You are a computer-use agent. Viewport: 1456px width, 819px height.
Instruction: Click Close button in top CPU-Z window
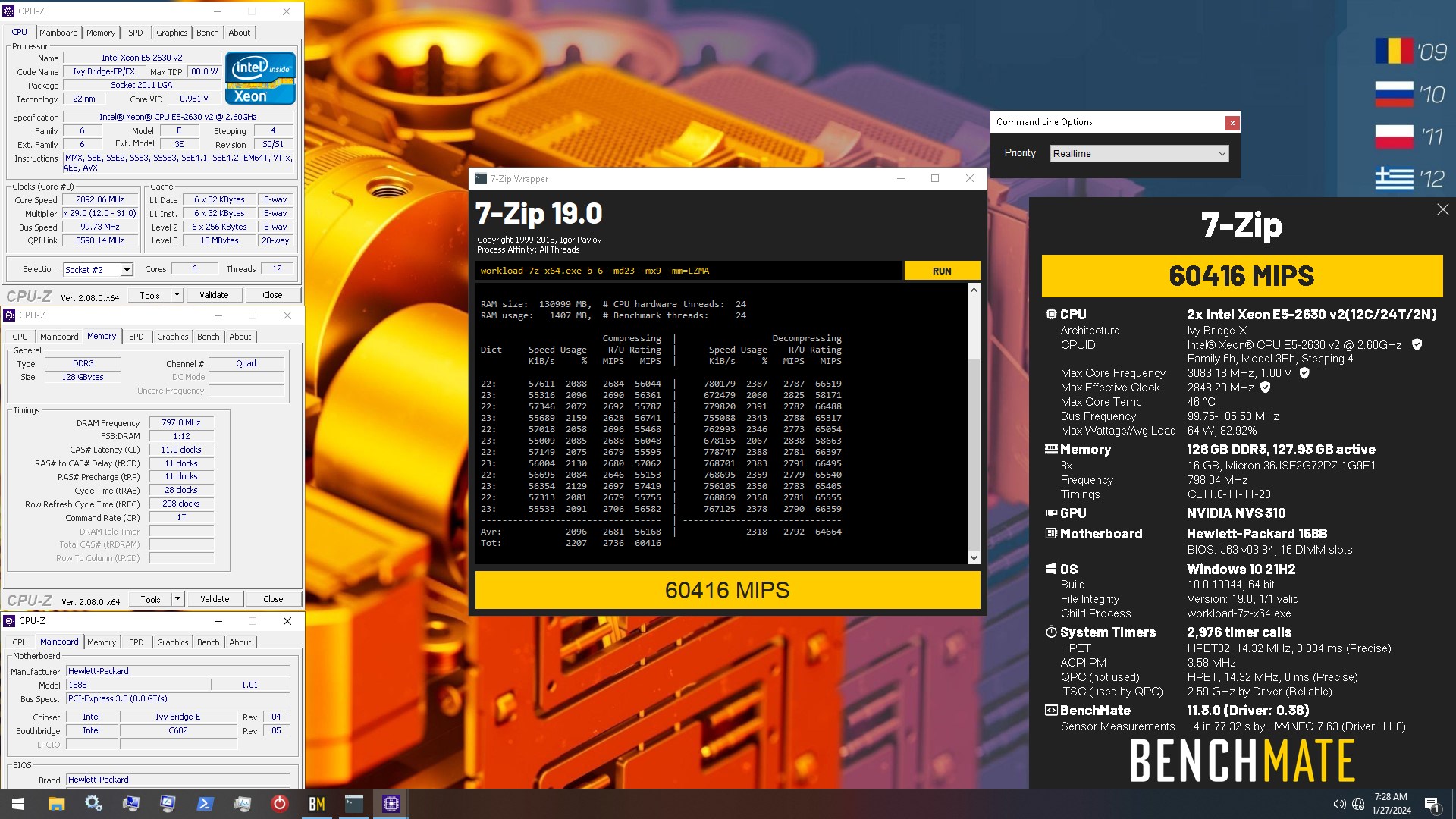pos(272,295)
